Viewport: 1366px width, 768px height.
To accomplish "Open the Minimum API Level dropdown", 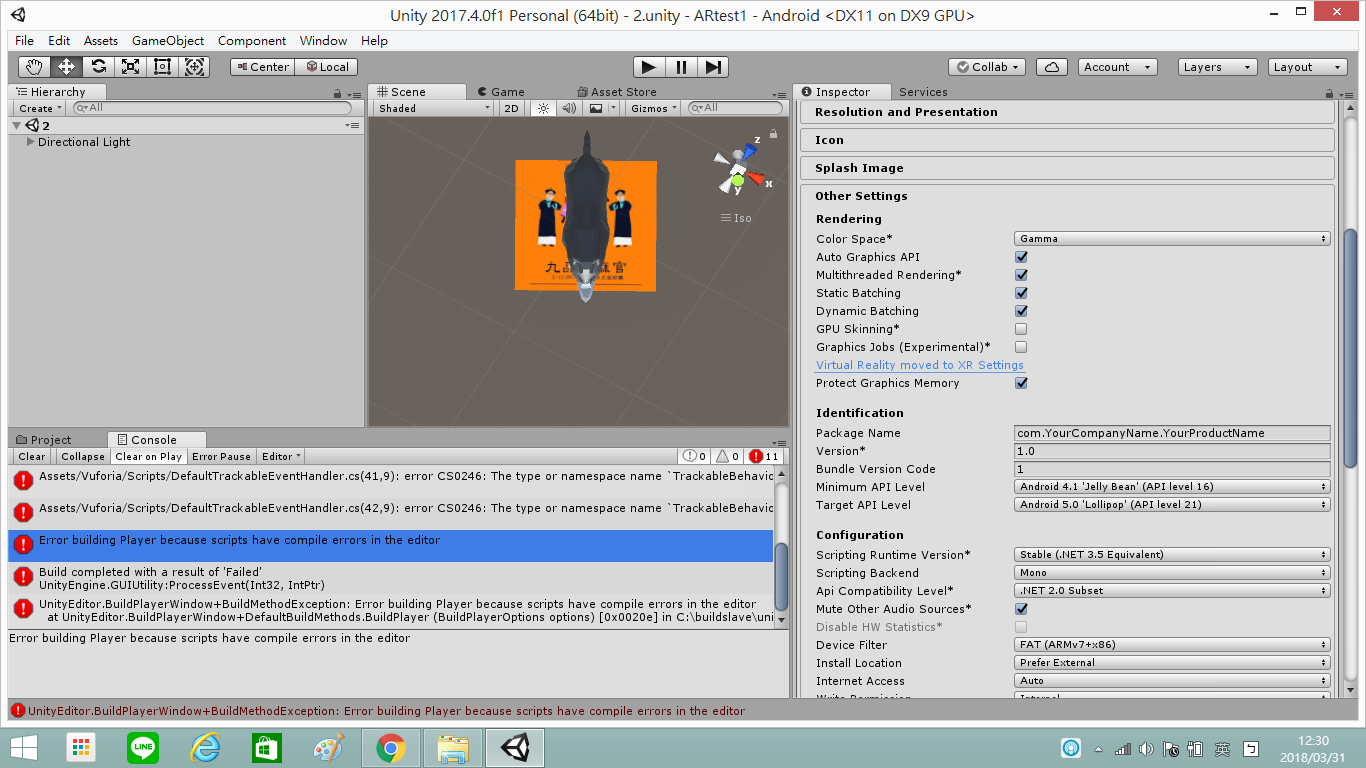I will point(1172,487).
